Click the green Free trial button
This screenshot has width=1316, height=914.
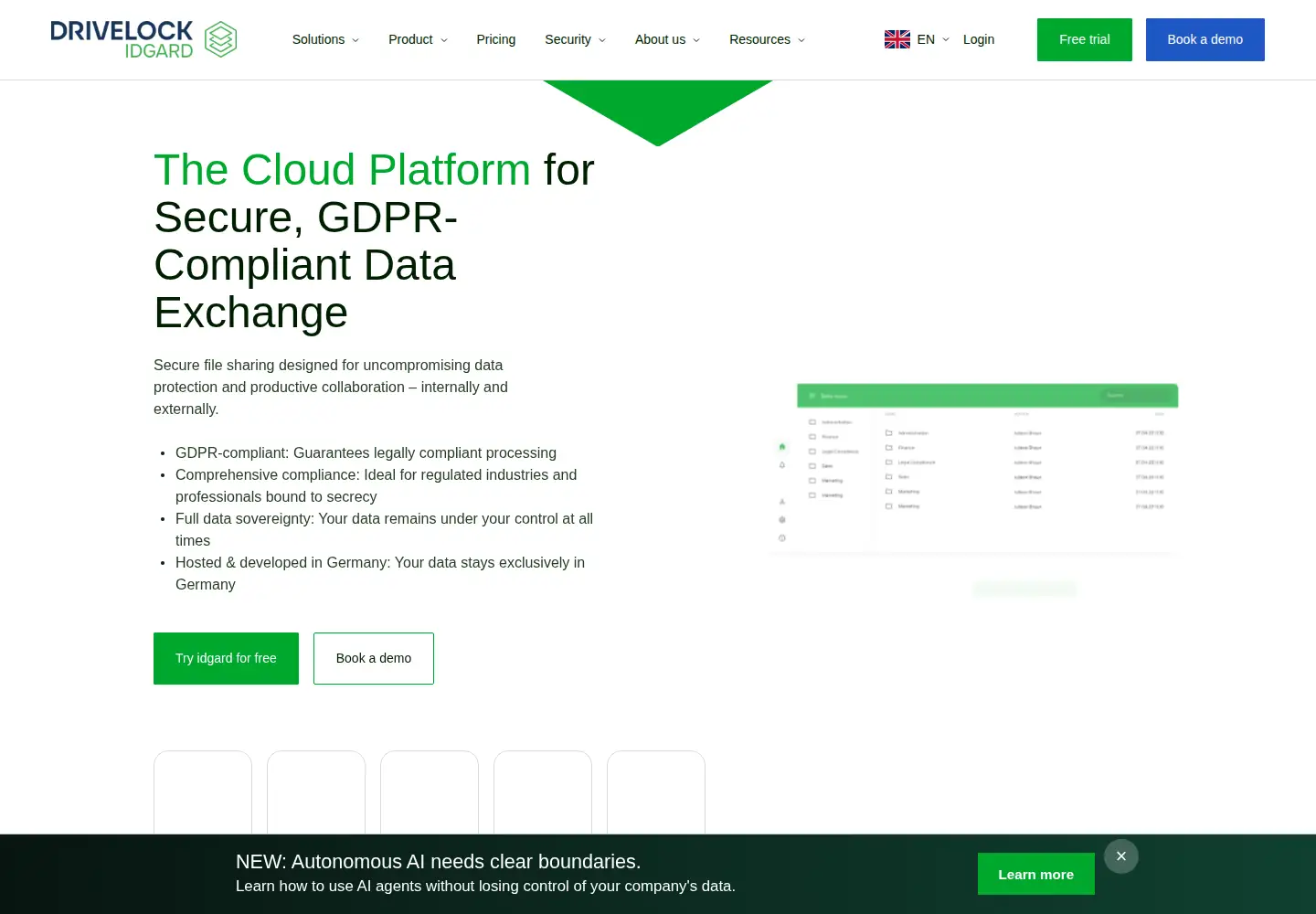(x=1085, y=39)
